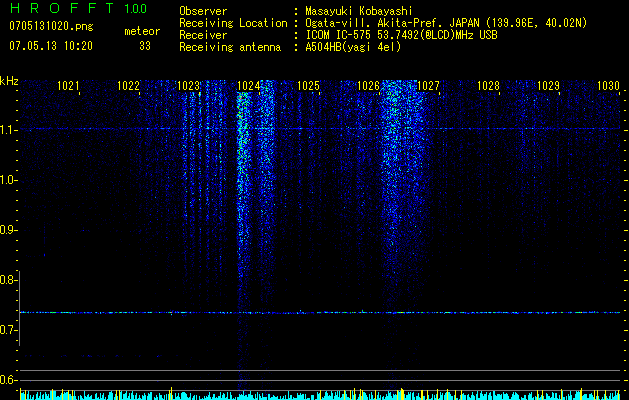Click the HROFFT 1.0.0 title text
This screenshot has height=400, width=629.
(78, 8)
